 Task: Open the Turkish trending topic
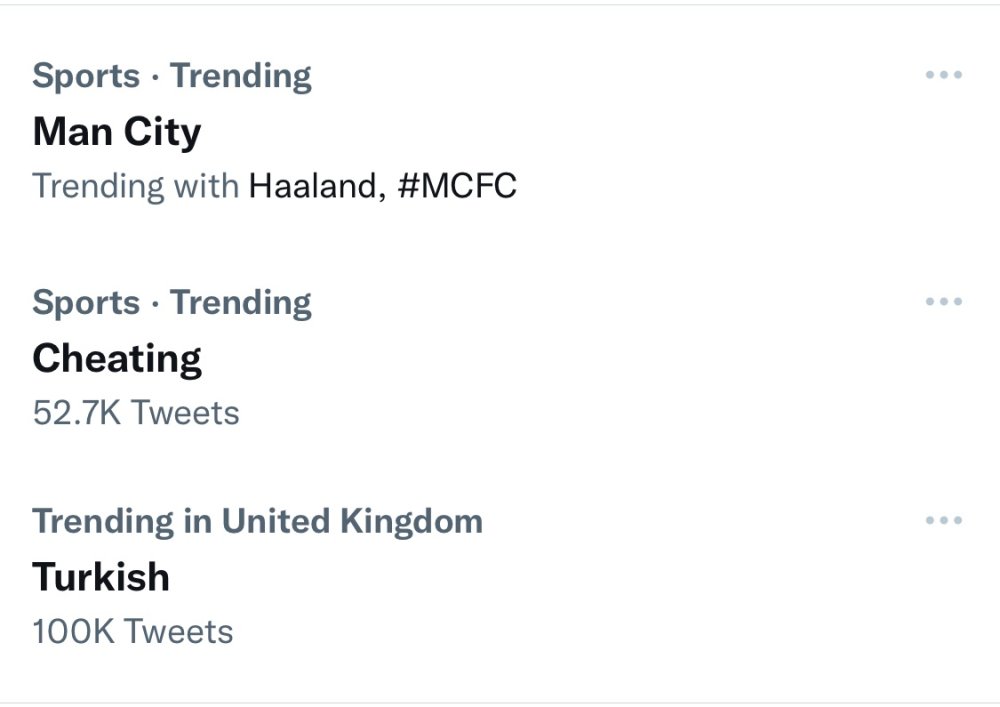101,577
